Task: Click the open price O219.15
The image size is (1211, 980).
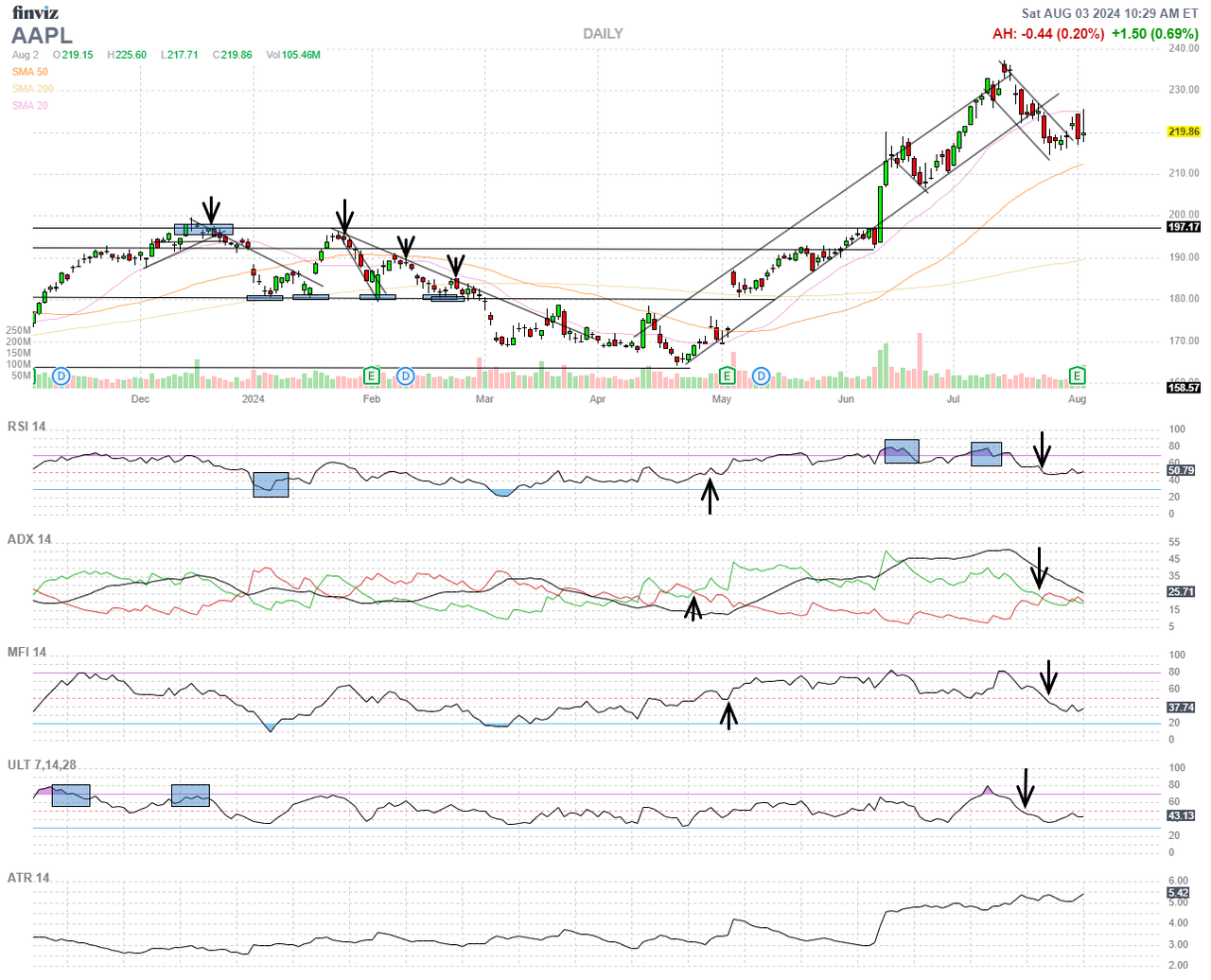Action: click(x=73, y=55)
